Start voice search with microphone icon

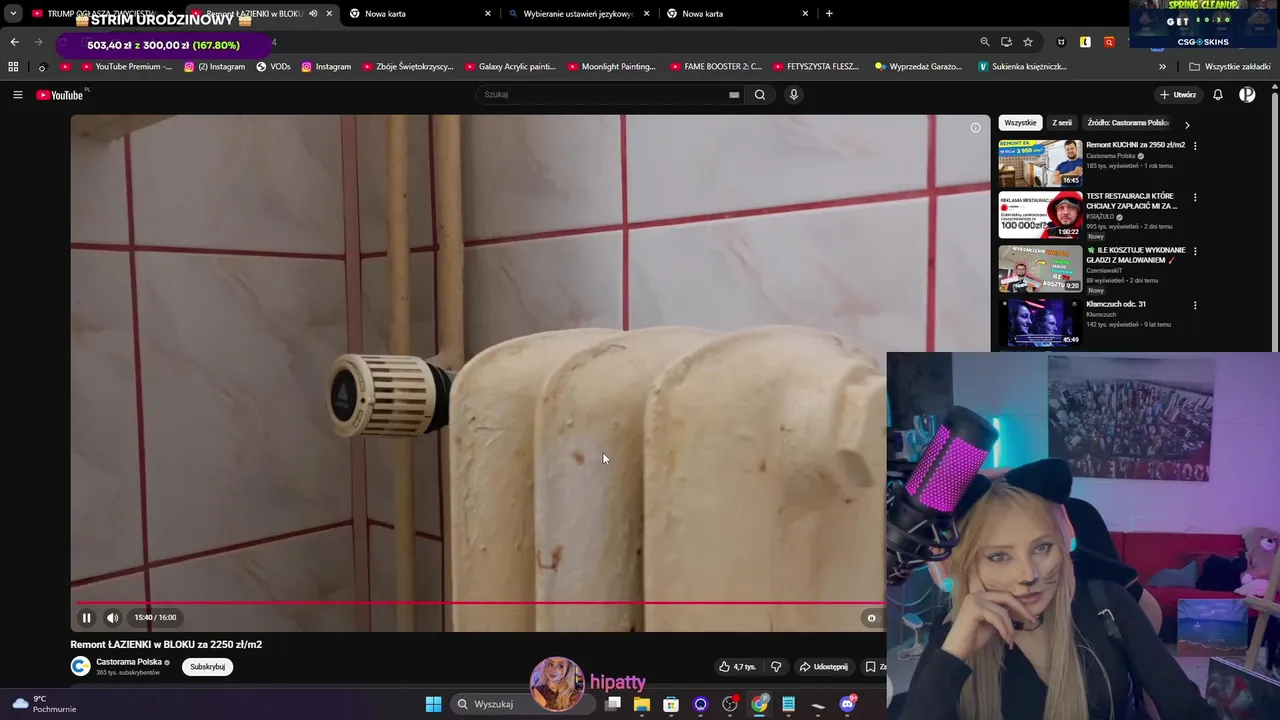794,95
